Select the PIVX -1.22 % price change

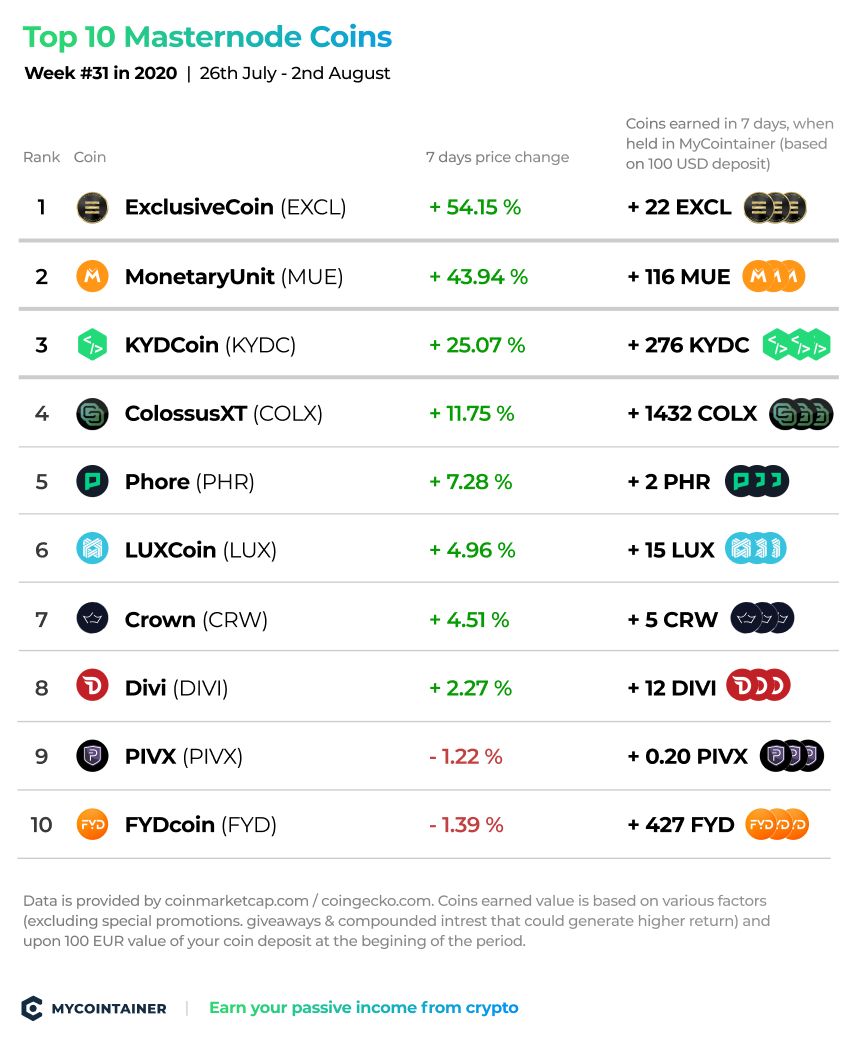[x=466, y=756]
